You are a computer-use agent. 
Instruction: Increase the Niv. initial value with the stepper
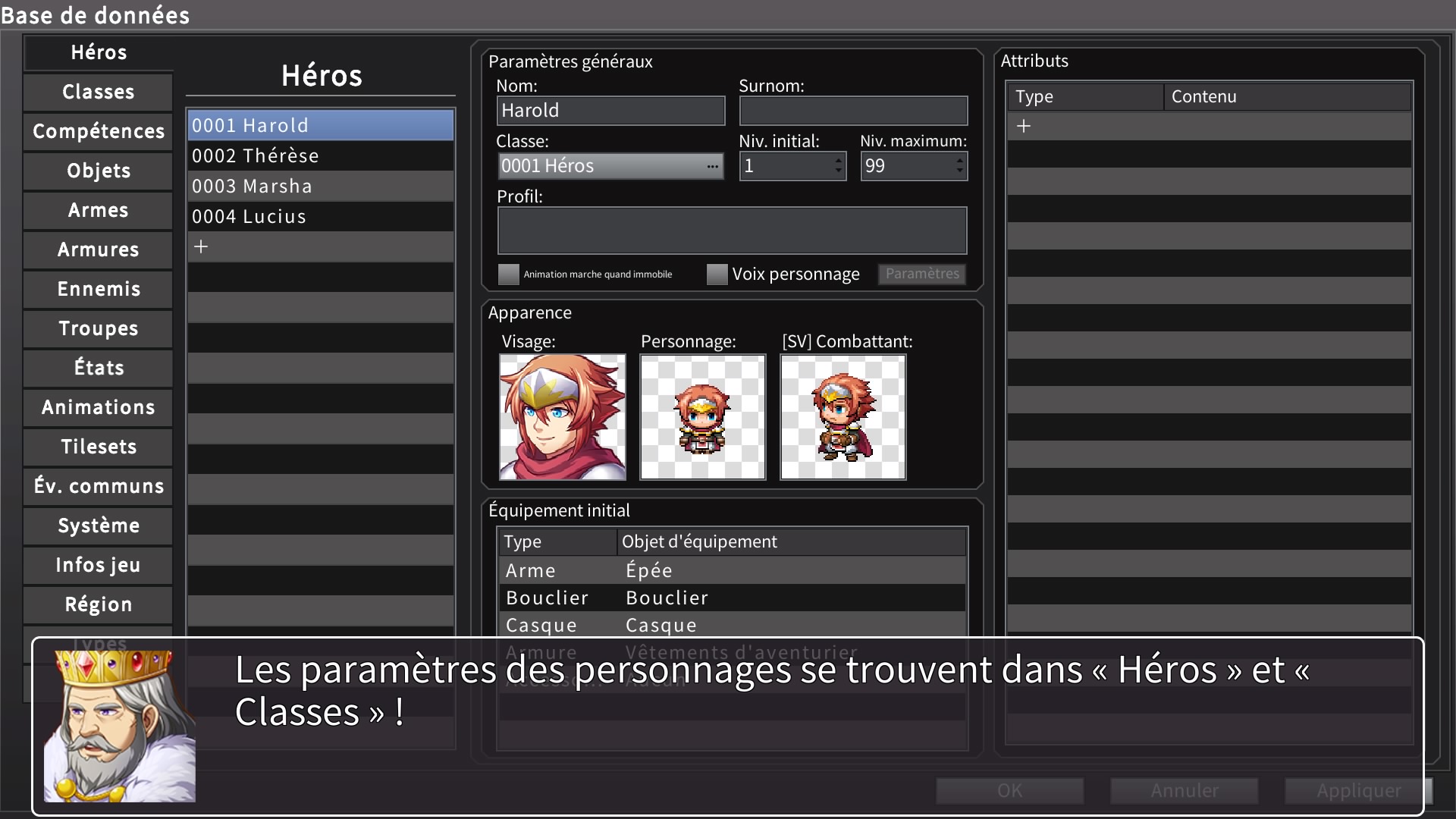pos(838,160)
